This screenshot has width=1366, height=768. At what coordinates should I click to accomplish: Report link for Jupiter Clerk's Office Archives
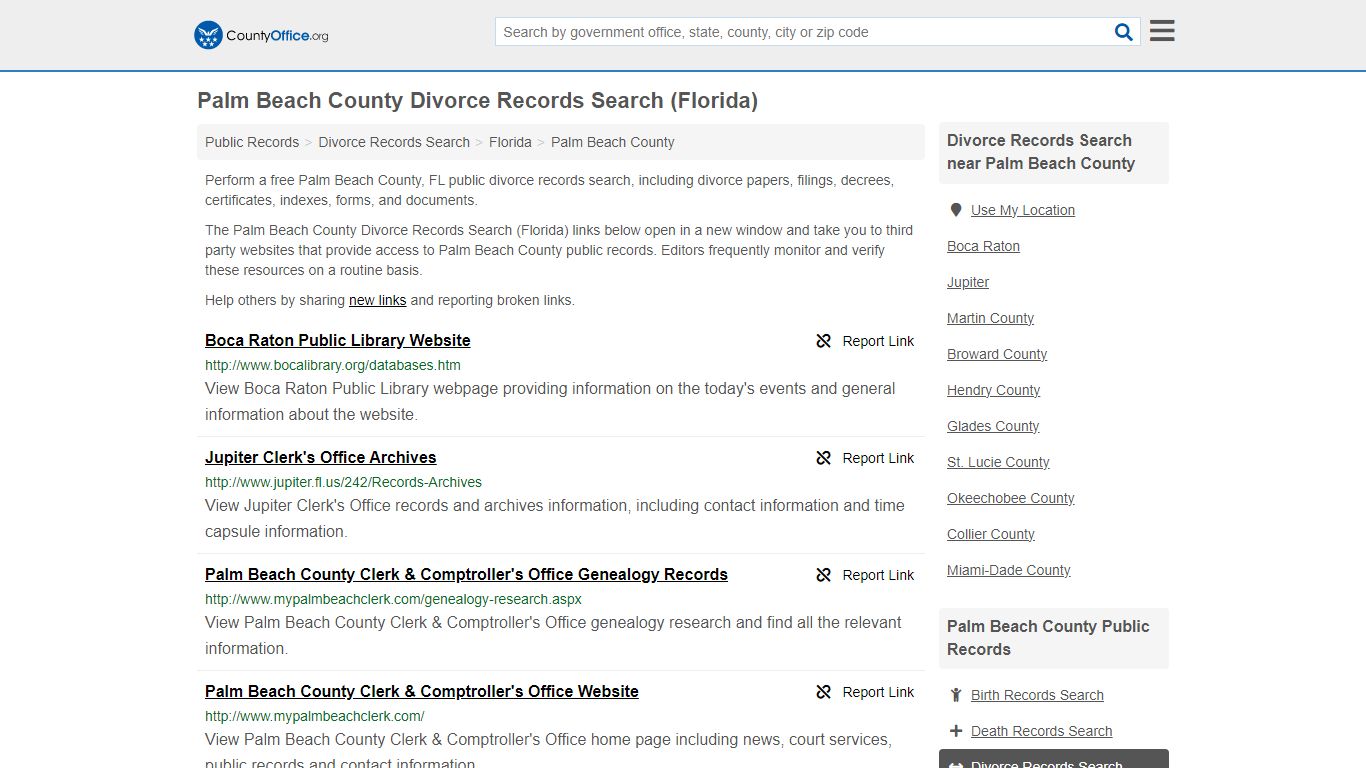pyautogui.click(x=865, y=458)
